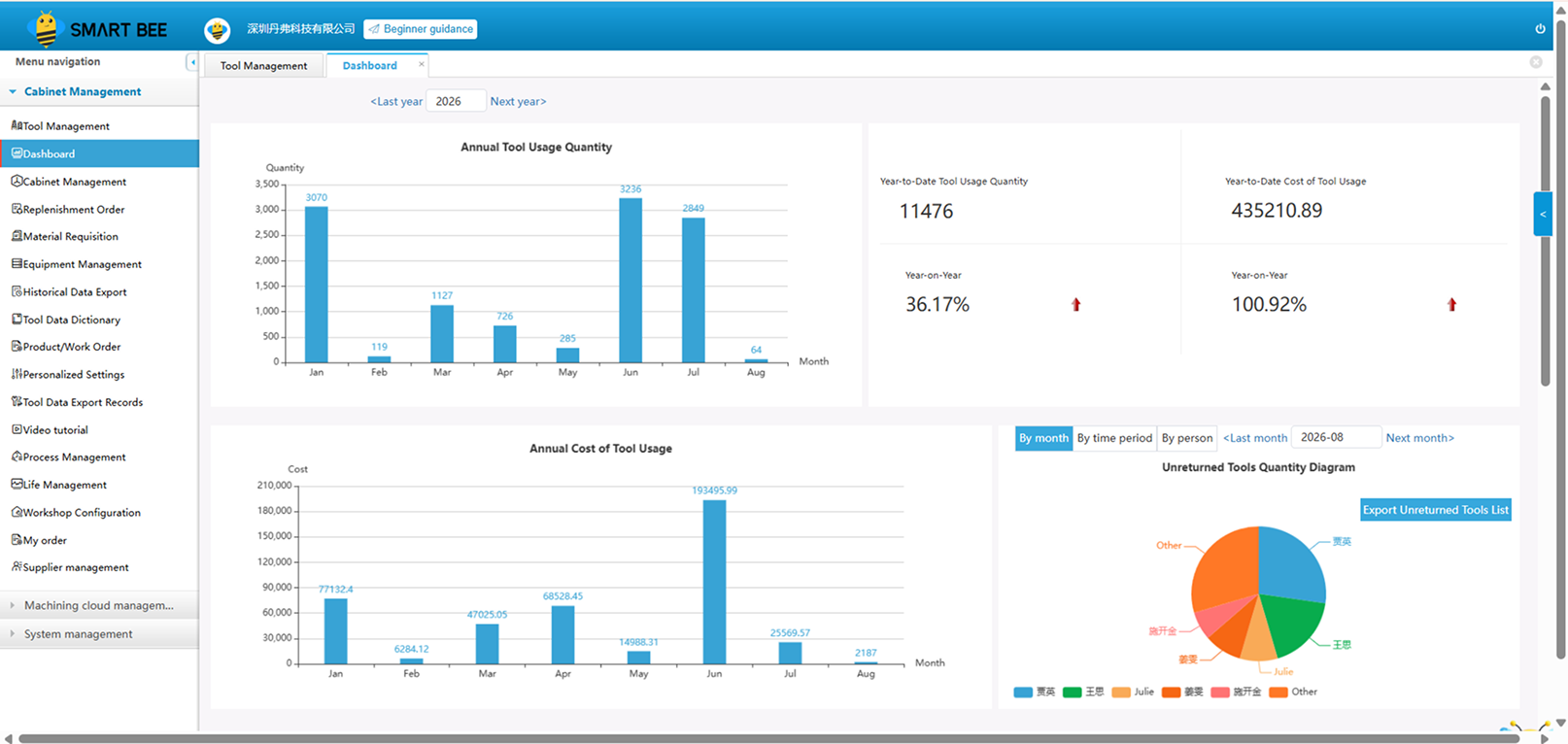Select the By person option

pos(1187,438)
